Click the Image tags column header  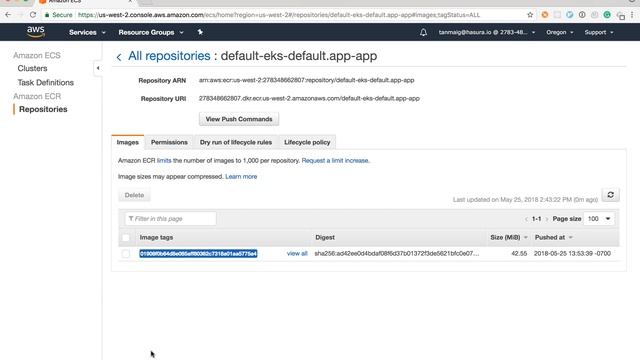coord(156,238)
